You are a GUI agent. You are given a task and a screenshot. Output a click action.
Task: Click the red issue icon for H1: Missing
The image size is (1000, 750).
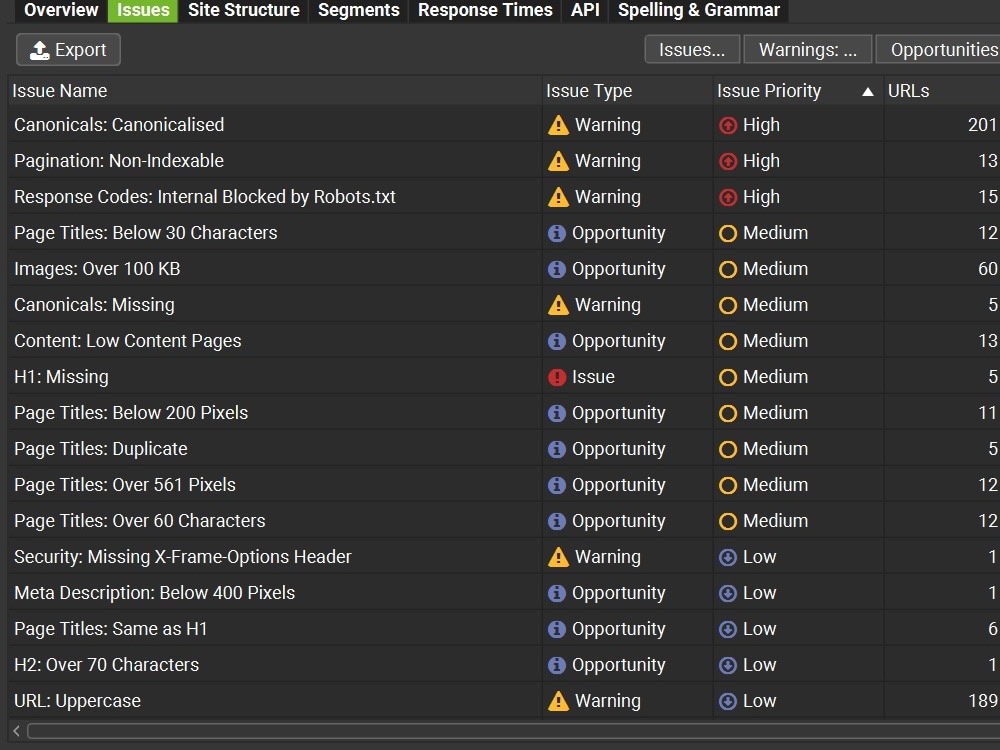[557, 378]
